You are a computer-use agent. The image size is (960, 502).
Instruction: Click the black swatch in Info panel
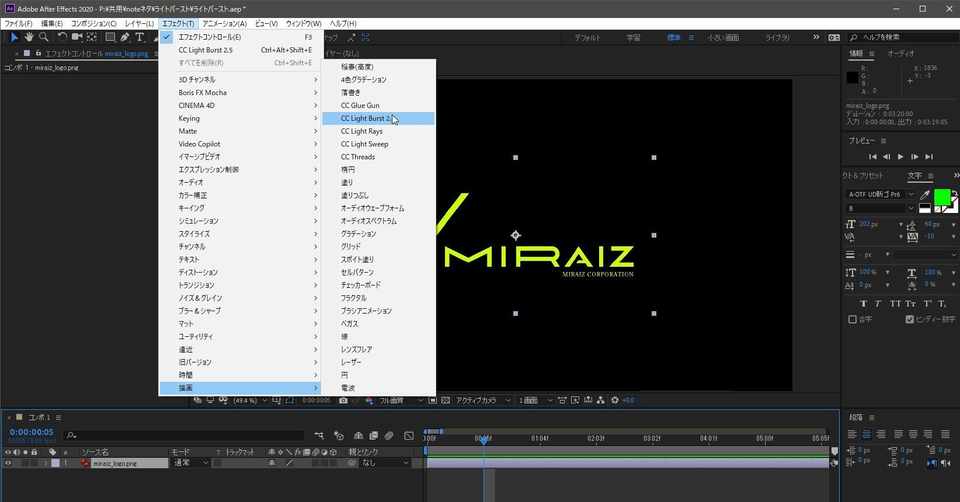852,77
